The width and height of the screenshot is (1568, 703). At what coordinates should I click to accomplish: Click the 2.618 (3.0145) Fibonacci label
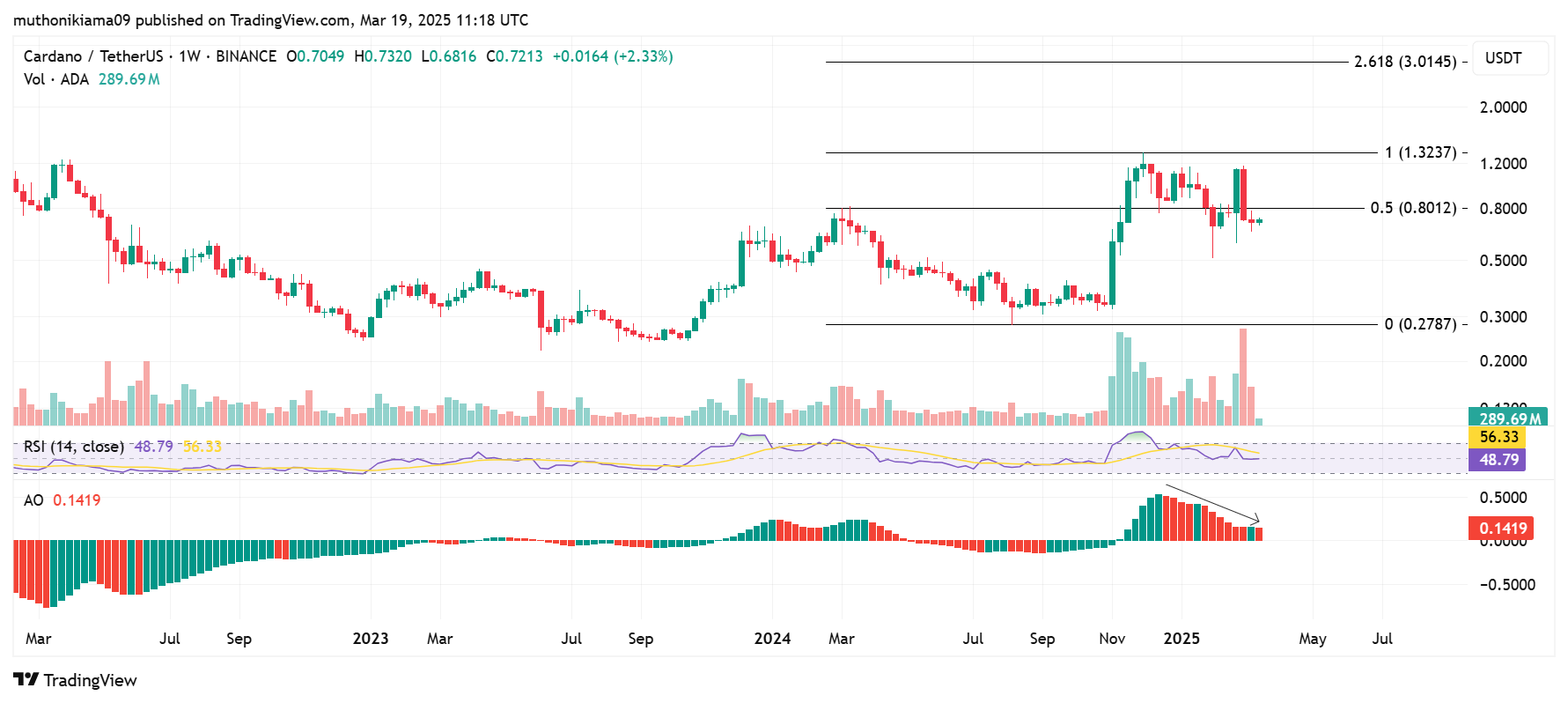pos(1405,62)
